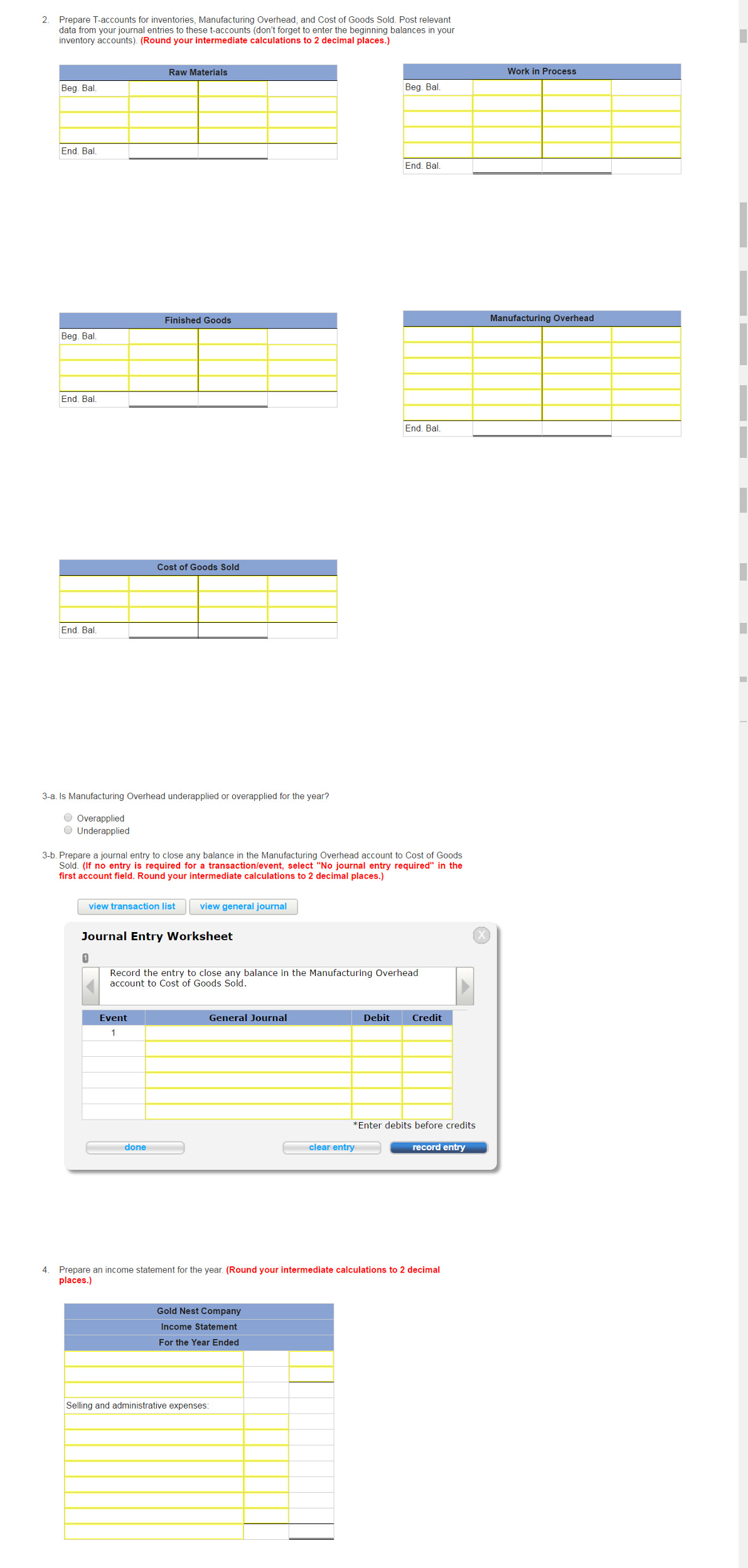The height and width of the screenshot is (1568, 748).
Task: Select the Underapplied option
Action: [68, 830]
